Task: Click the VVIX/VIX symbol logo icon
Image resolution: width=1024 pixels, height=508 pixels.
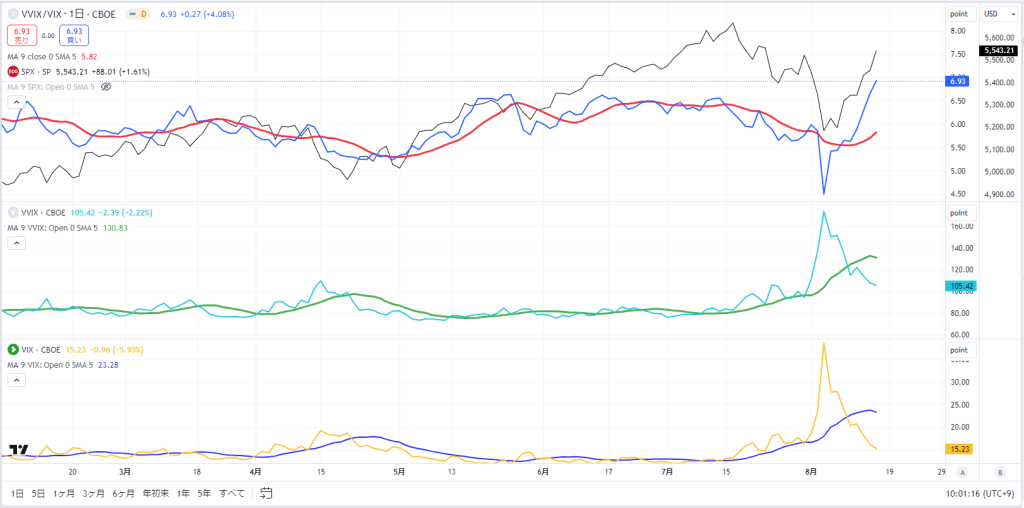Action: (12, 14)
